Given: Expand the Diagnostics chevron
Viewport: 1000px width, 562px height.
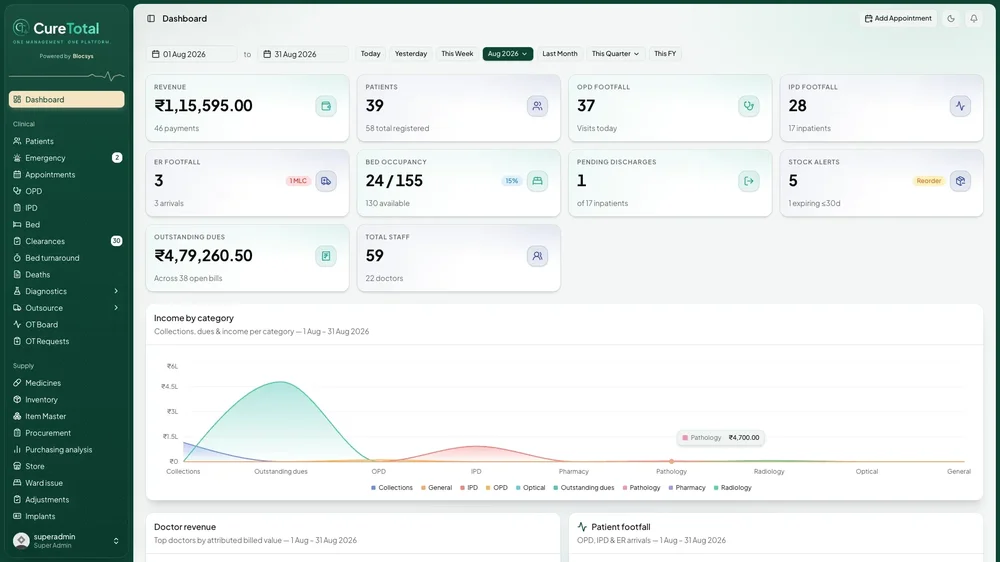Looking at the screenshot, I should point(116,291).
